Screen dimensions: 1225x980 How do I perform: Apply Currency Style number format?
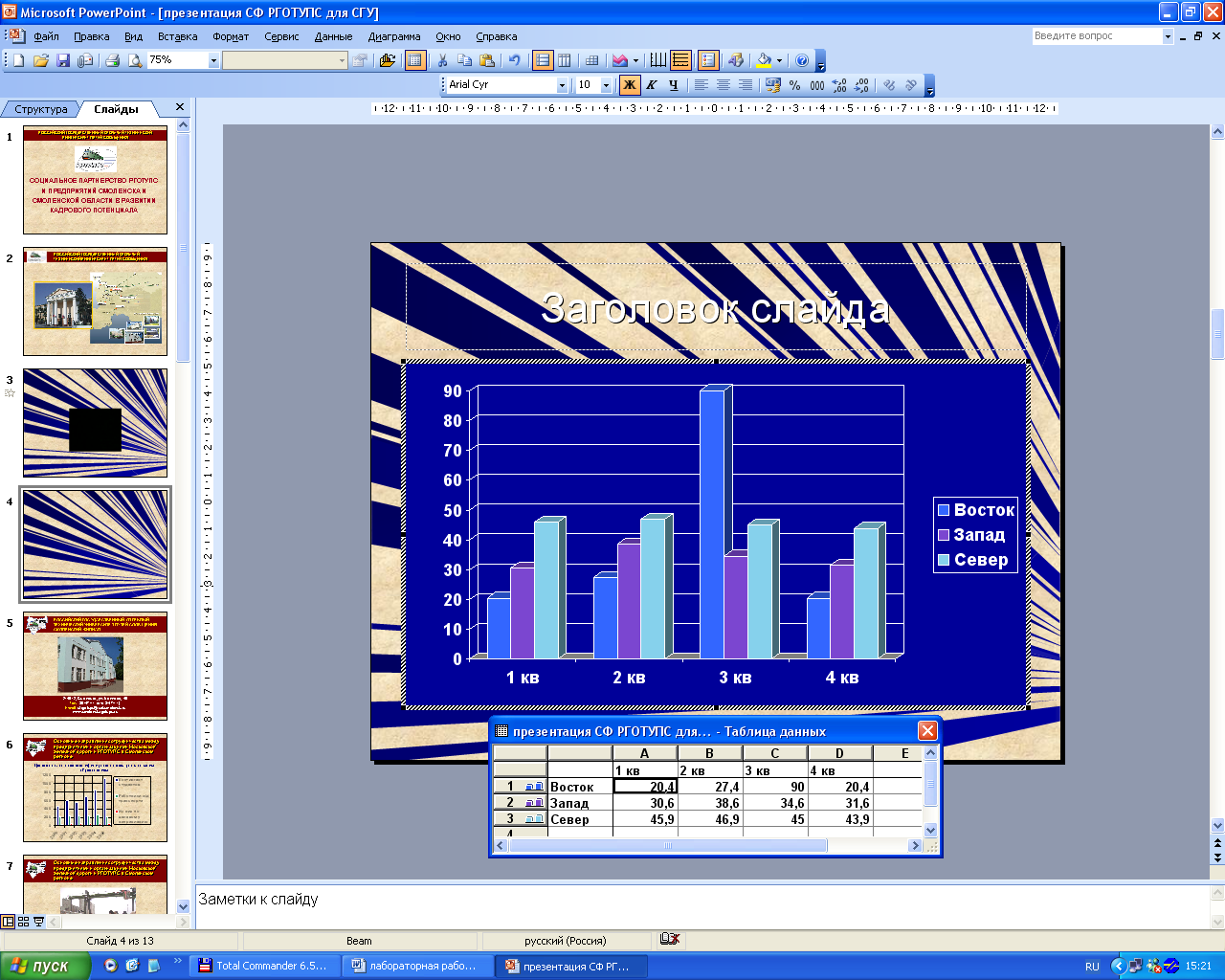773,85
